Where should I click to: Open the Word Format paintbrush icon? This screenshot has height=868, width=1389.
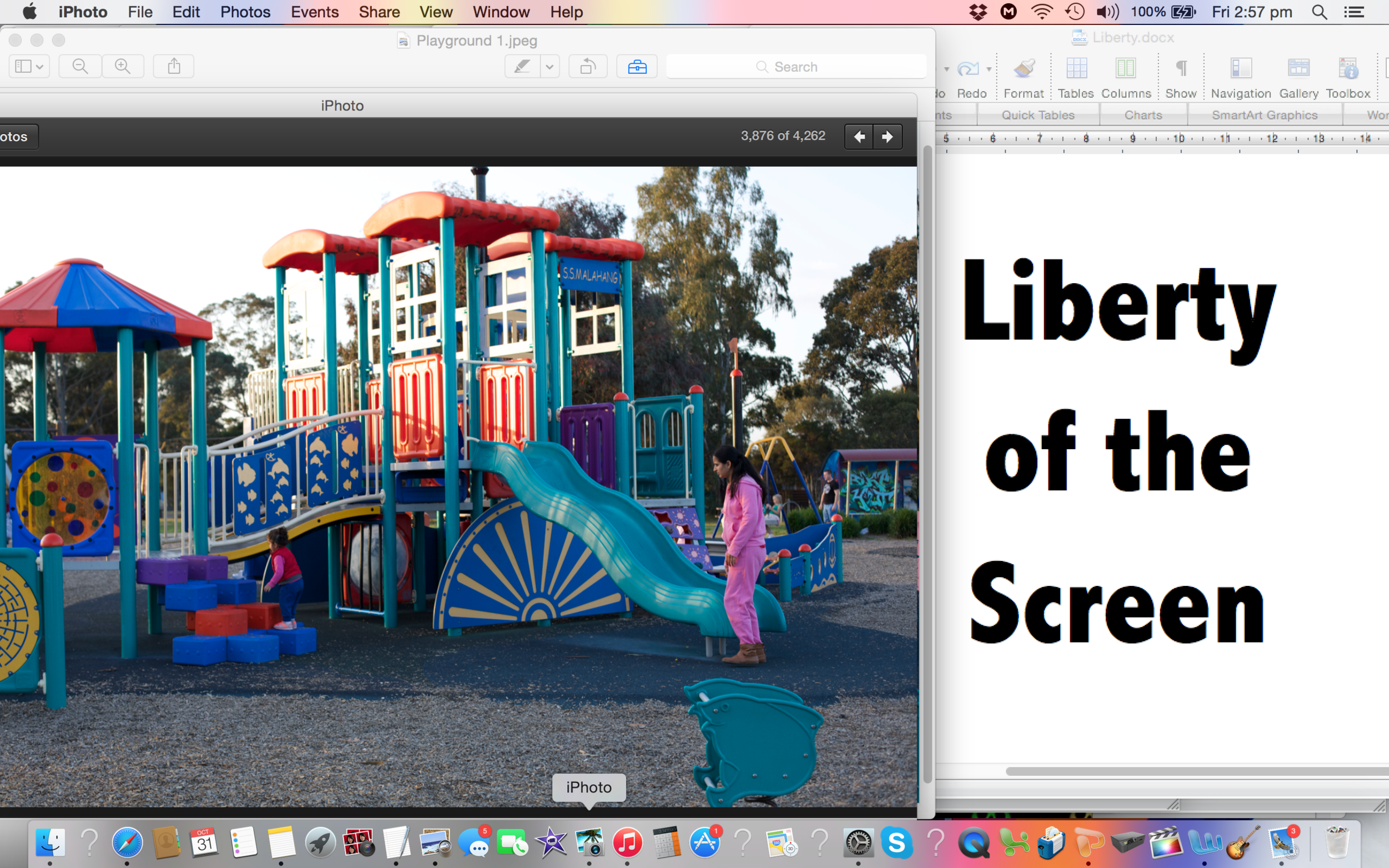point(1023,69)
